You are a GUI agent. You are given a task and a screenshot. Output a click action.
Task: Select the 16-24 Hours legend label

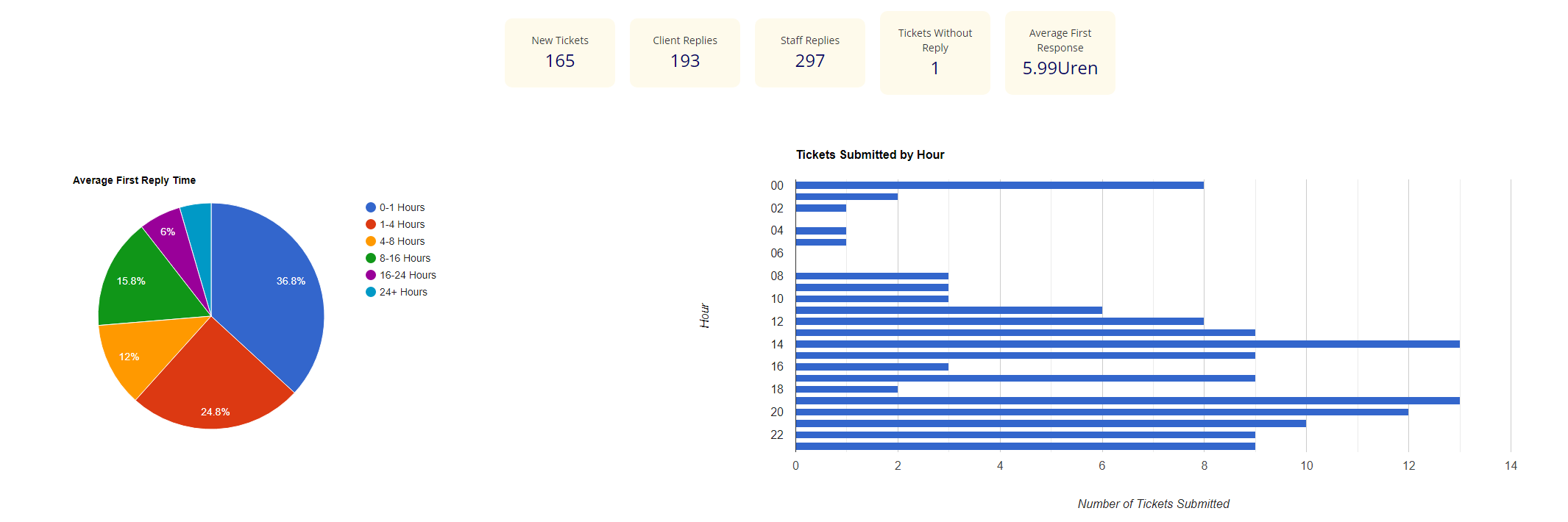click(408, 275)
